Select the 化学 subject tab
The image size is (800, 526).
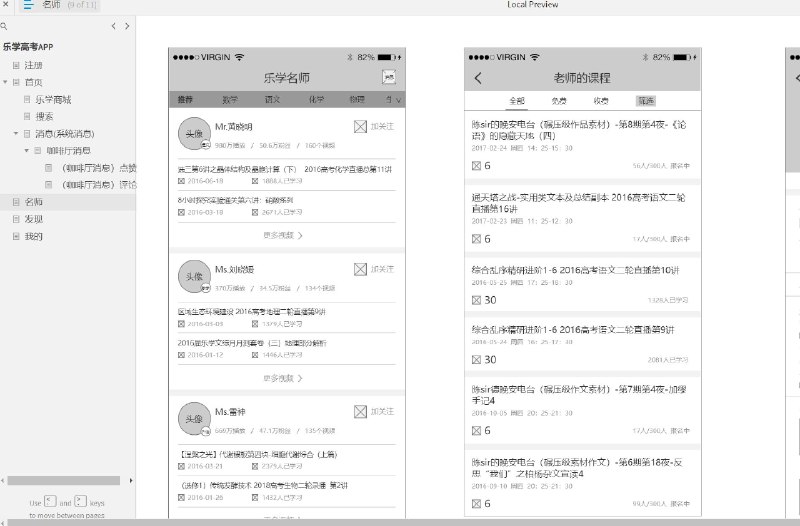pos(316,99)
